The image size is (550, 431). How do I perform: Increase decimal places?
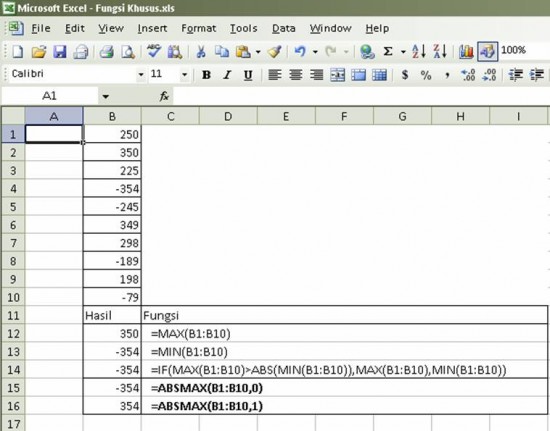[x=468, y=75]
